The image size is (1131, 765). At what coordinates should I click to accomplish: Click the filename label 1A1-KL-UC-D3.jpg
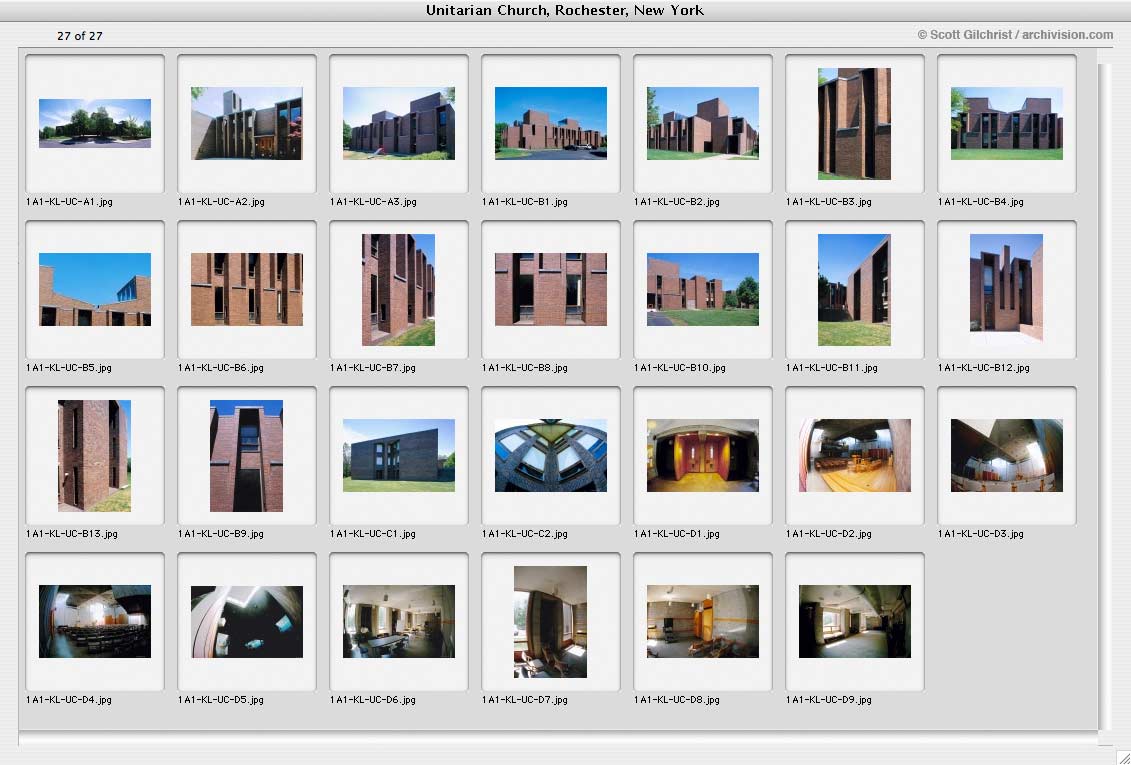981,534
